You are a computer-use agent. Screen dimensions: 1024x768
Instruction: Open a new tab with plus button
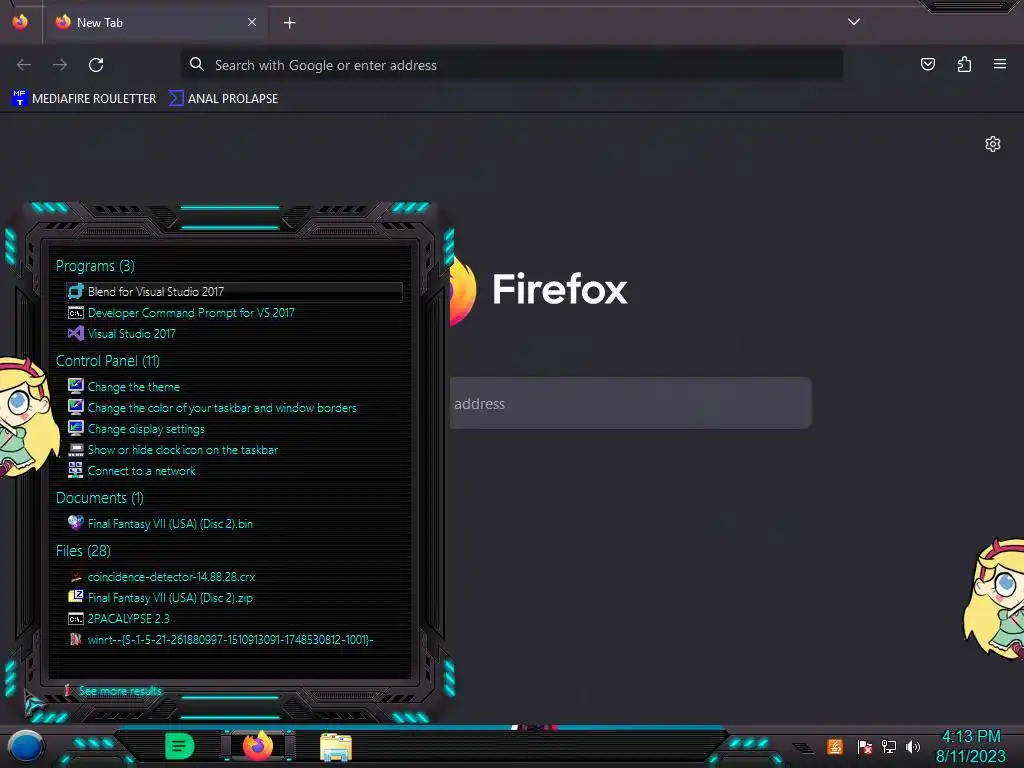coord(289,23)
